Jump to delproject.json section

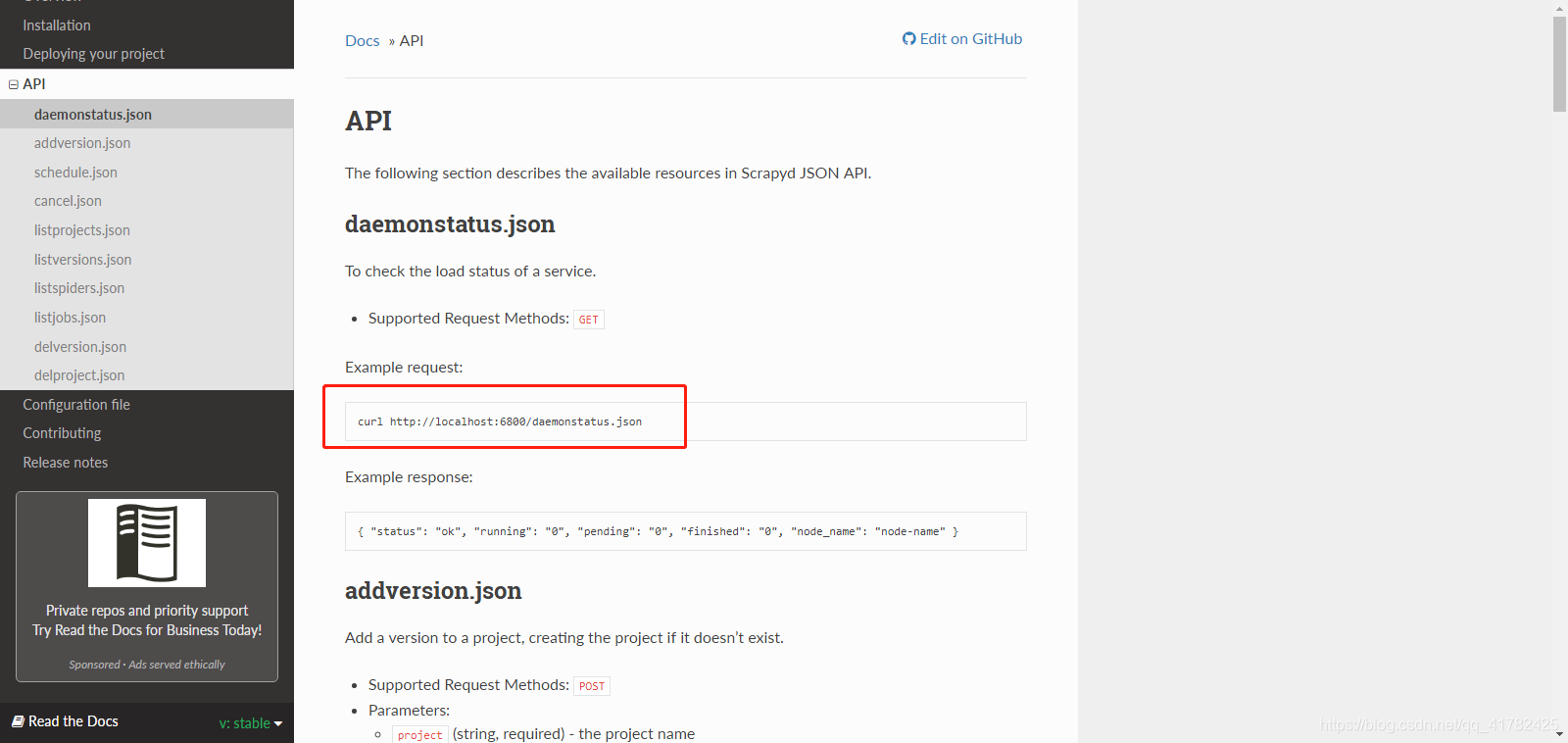click(79, 375)
